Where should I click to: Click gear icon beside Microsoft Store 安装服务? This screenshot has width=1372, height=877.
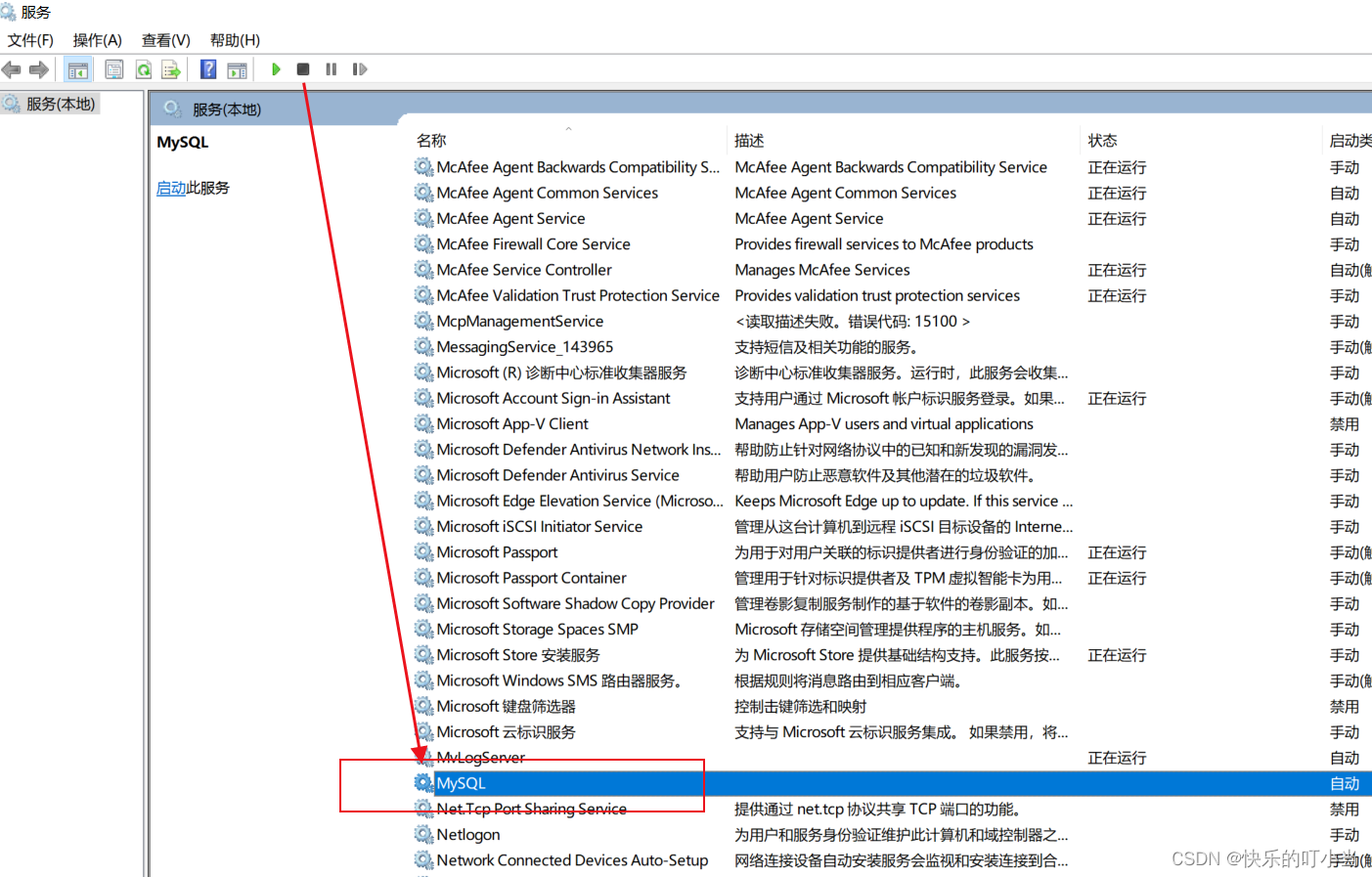[x=423, y=655]
